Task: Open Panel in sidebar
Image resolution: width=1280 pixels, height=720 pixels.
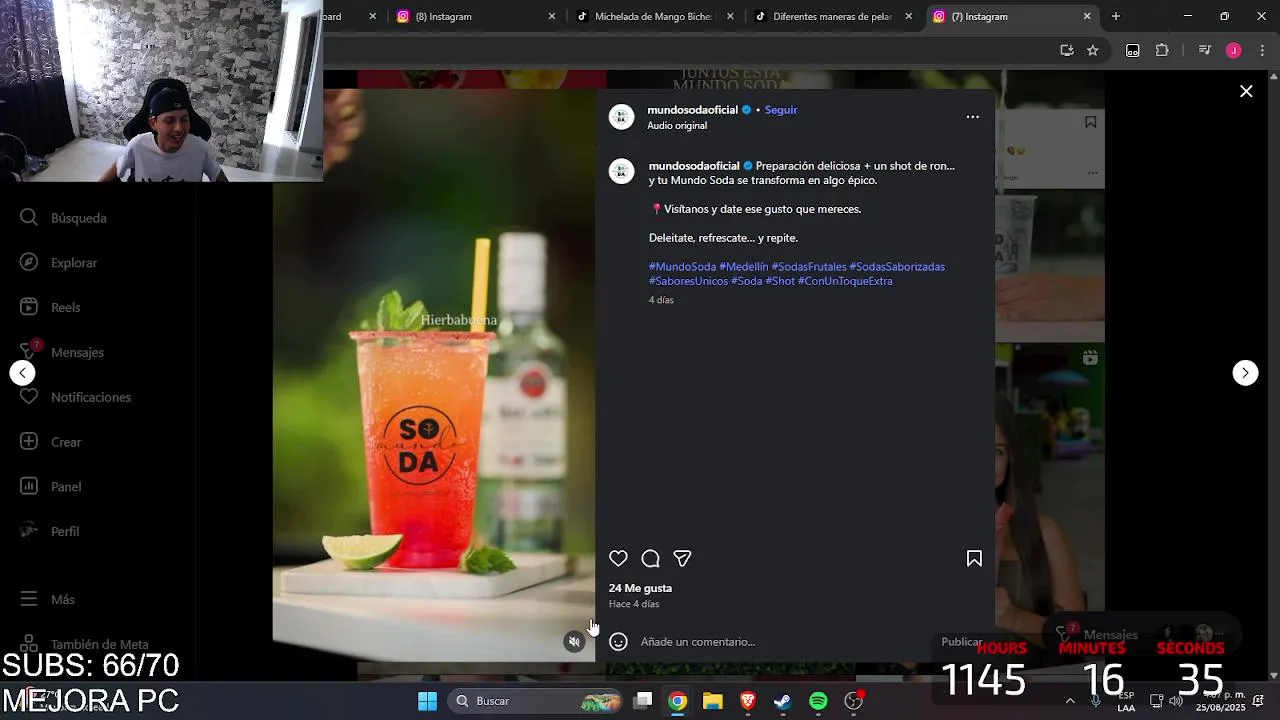Action: click(x=51, y=487)
